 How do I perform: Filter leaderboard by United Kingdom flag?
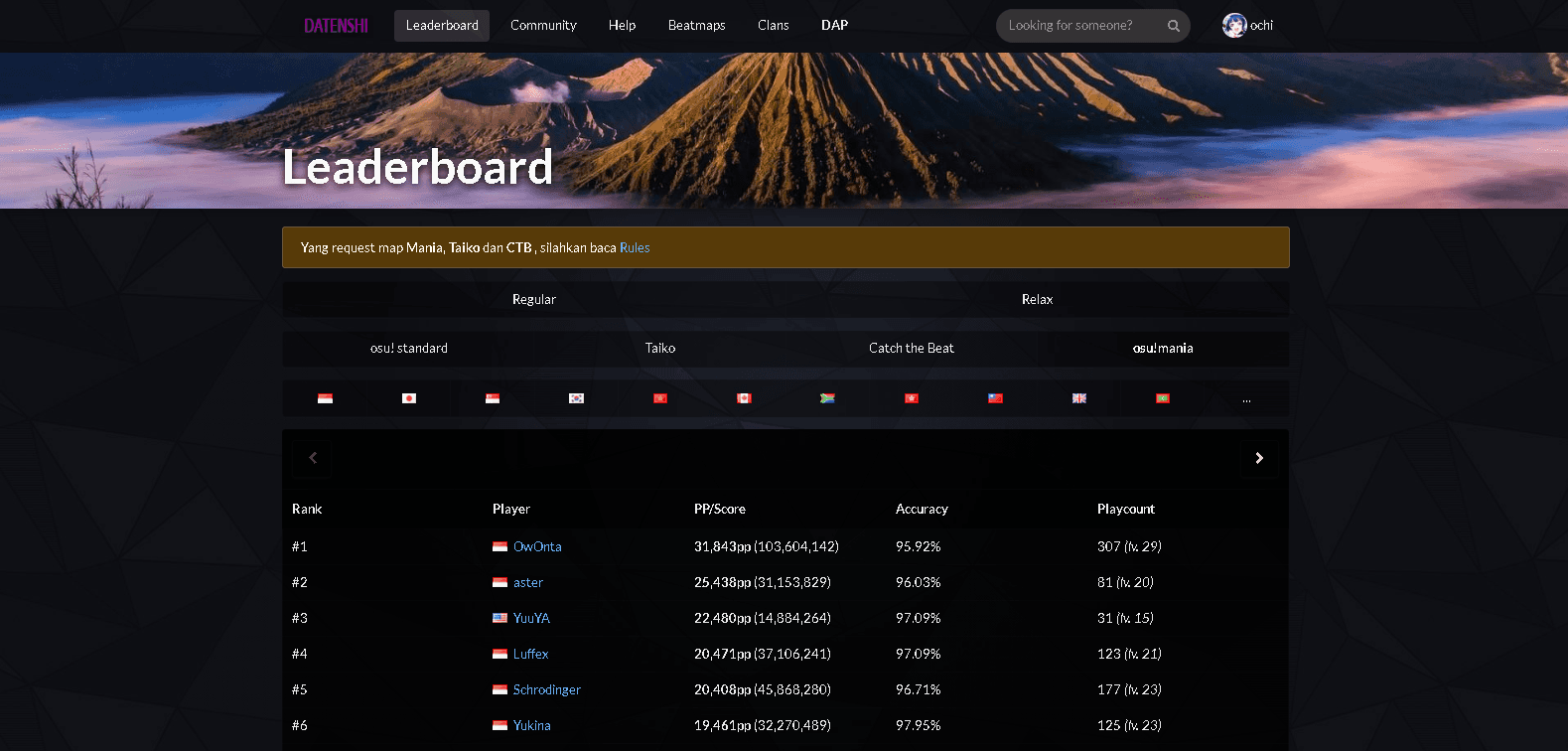click(1079, 398)
